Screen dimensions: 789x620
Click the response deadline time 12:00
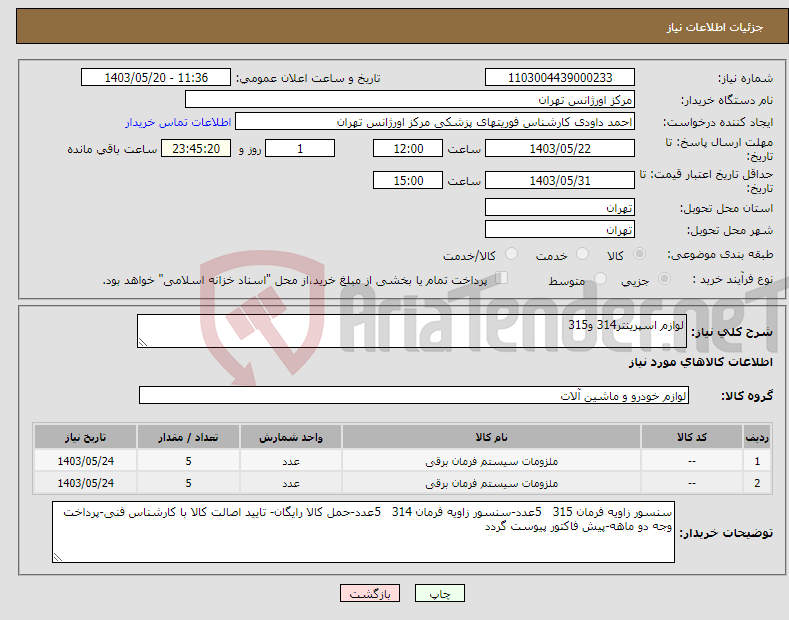click(x=408, y=148)
